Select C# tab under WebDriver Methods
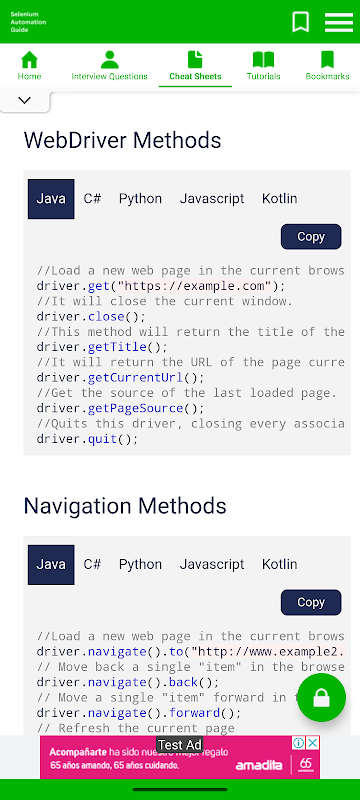The image size is (360, 800). click(92, 198)
